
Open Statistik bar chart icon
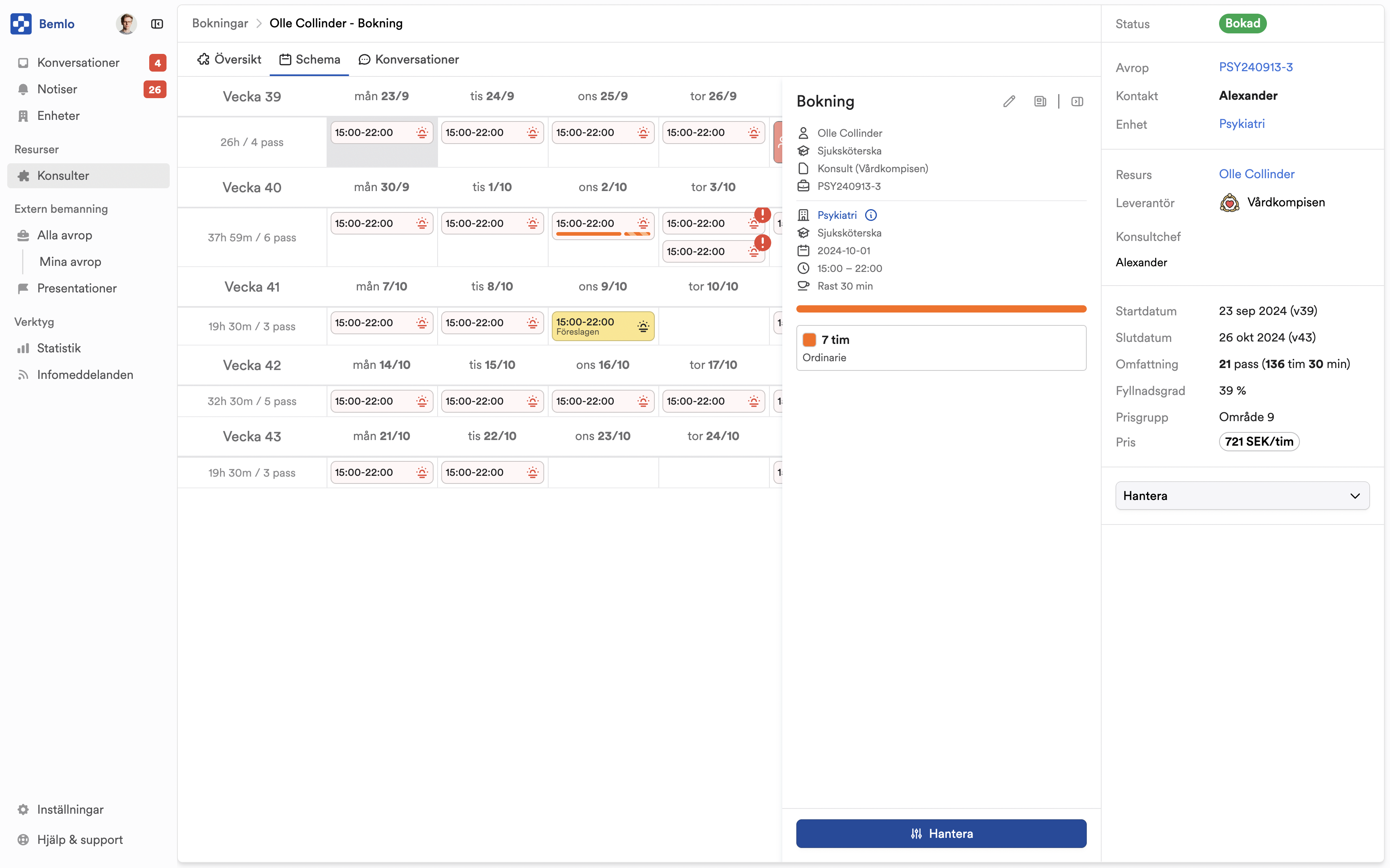point(23,348)
